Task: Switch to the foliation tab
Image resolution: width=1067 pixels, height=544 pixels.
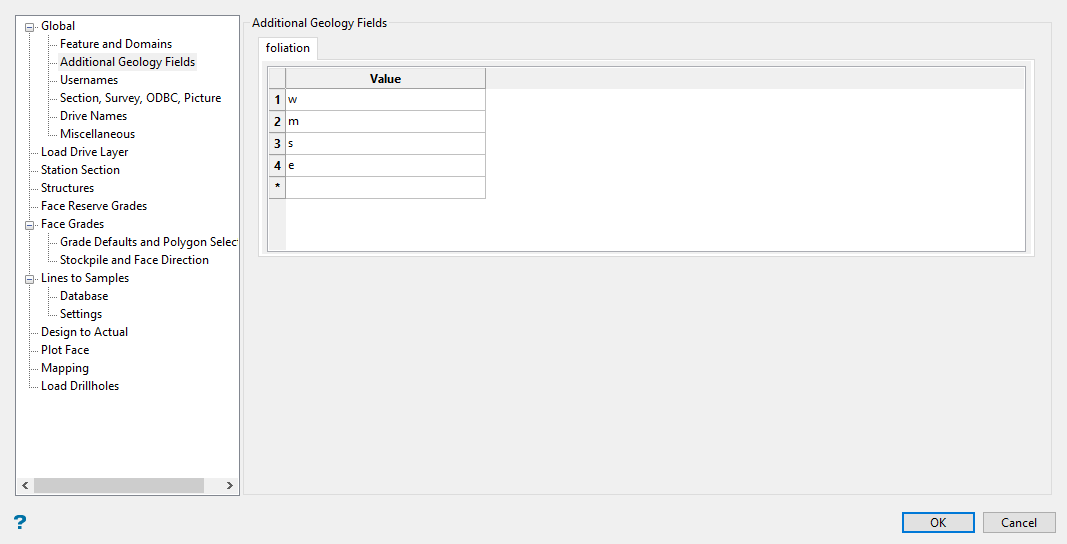Action: [x=288, y=48]
